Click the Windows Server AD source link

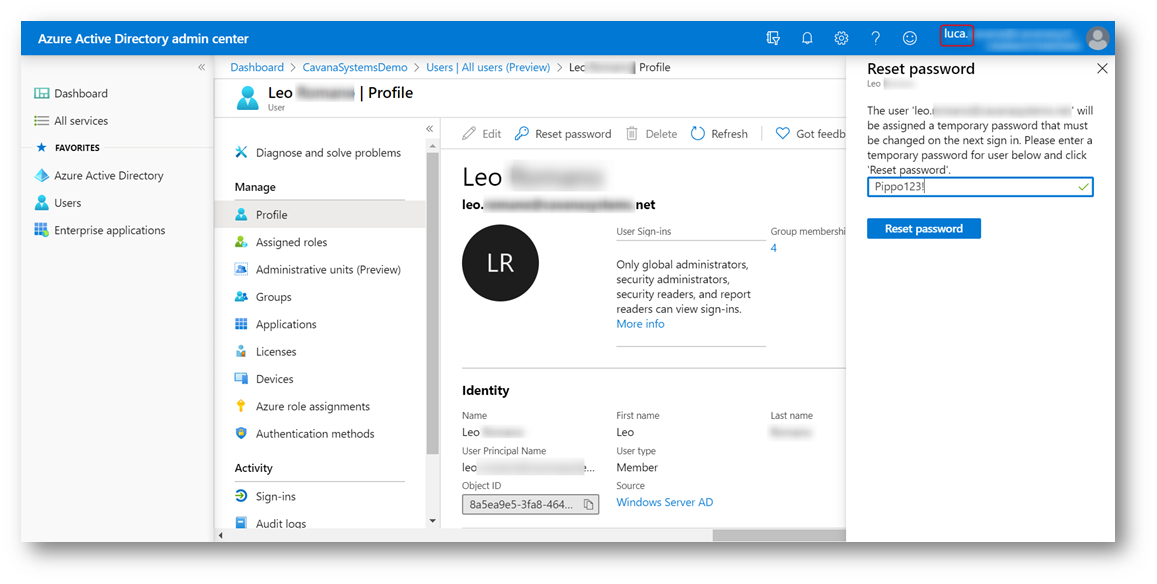coord(664,502)
